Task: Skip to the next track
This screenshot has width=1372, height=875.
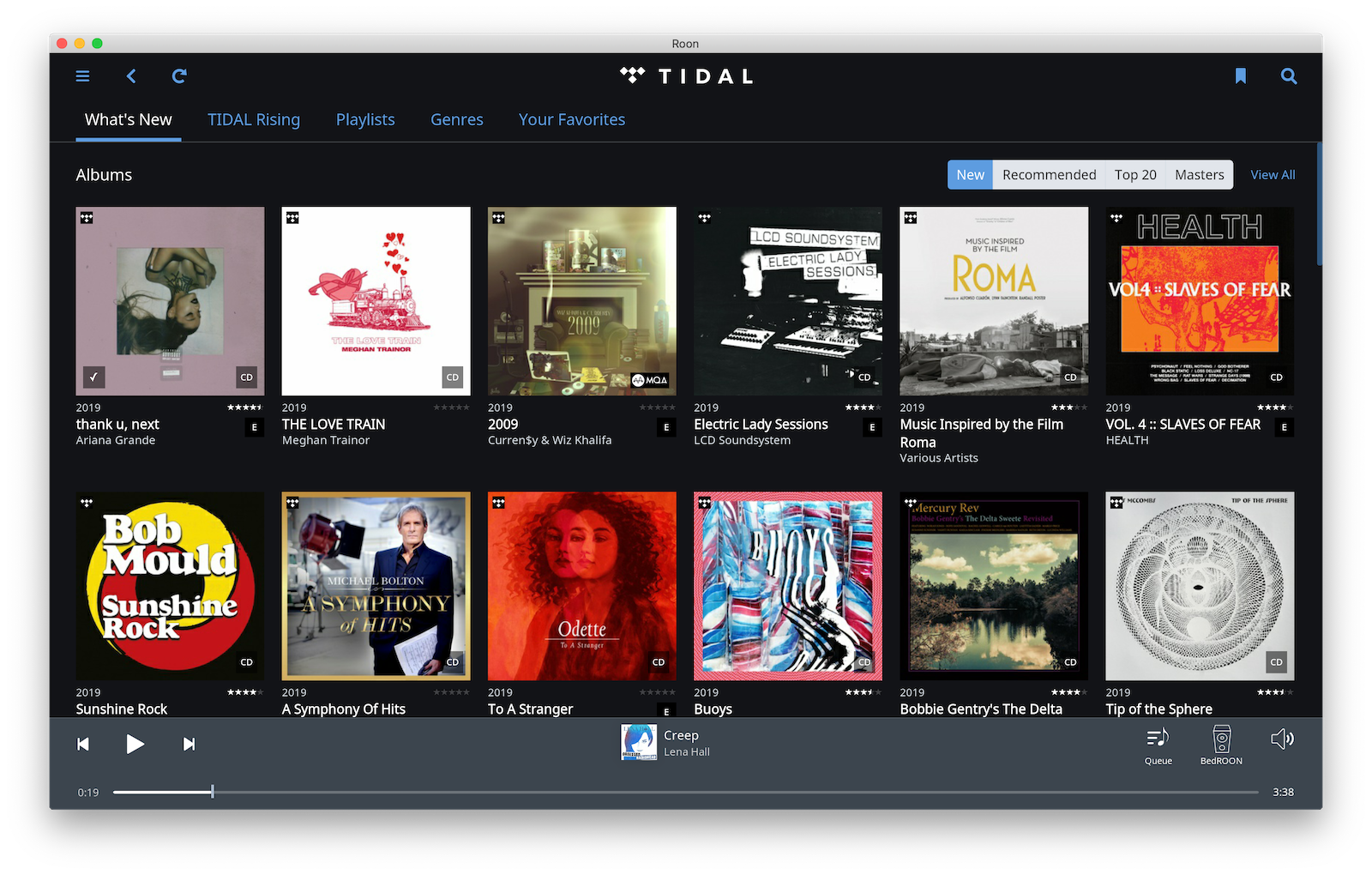Action: tap(189, 744)
